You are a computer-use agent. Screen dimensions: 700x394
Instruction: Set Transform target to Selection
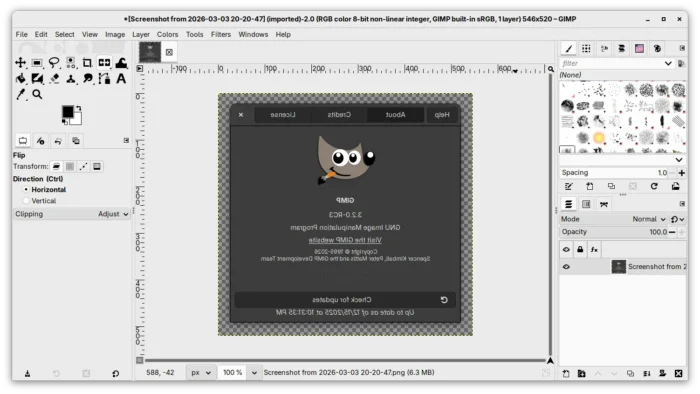tap(70, 166)
